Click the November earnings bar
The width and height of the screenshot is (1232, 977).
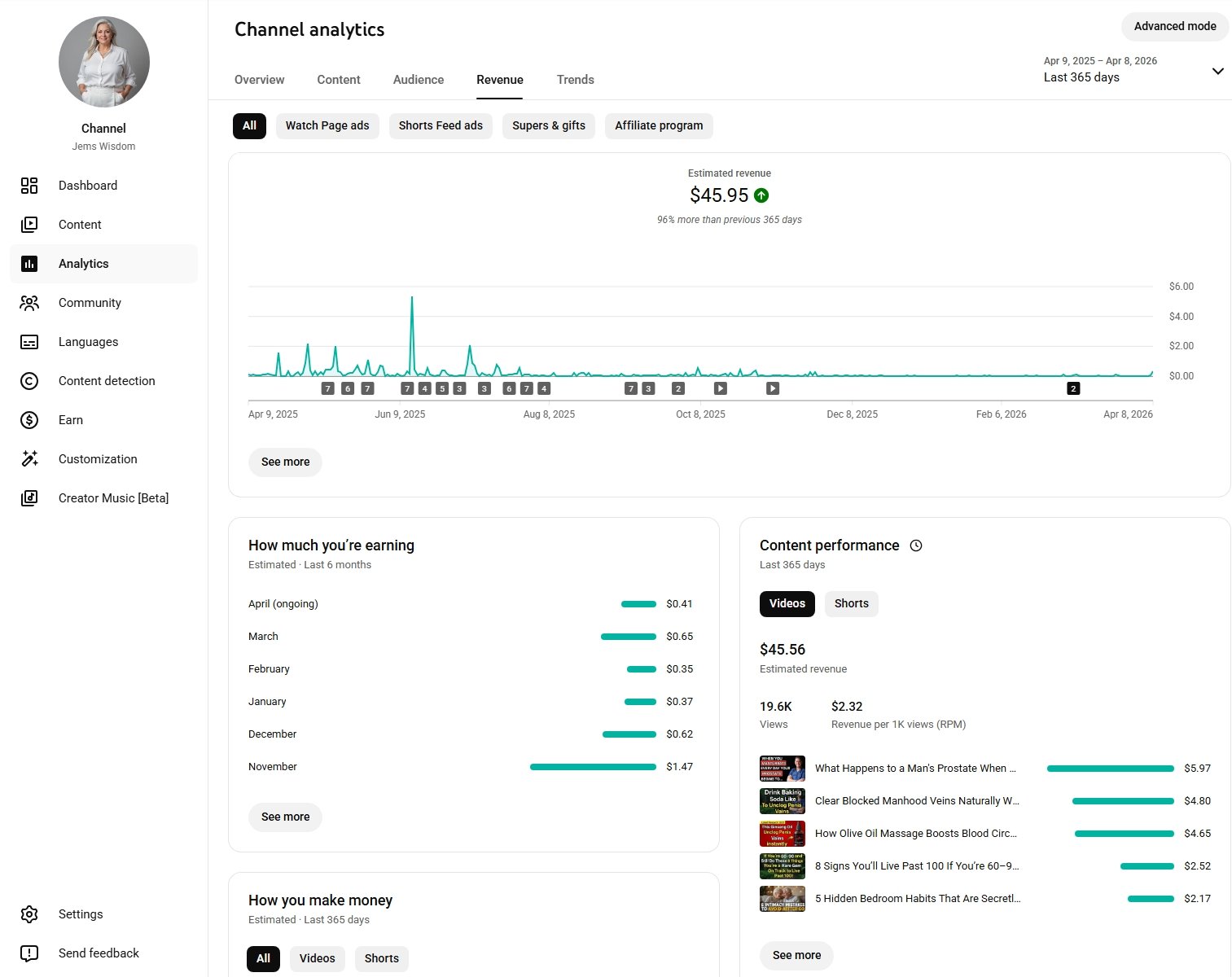tap(593, 767)
